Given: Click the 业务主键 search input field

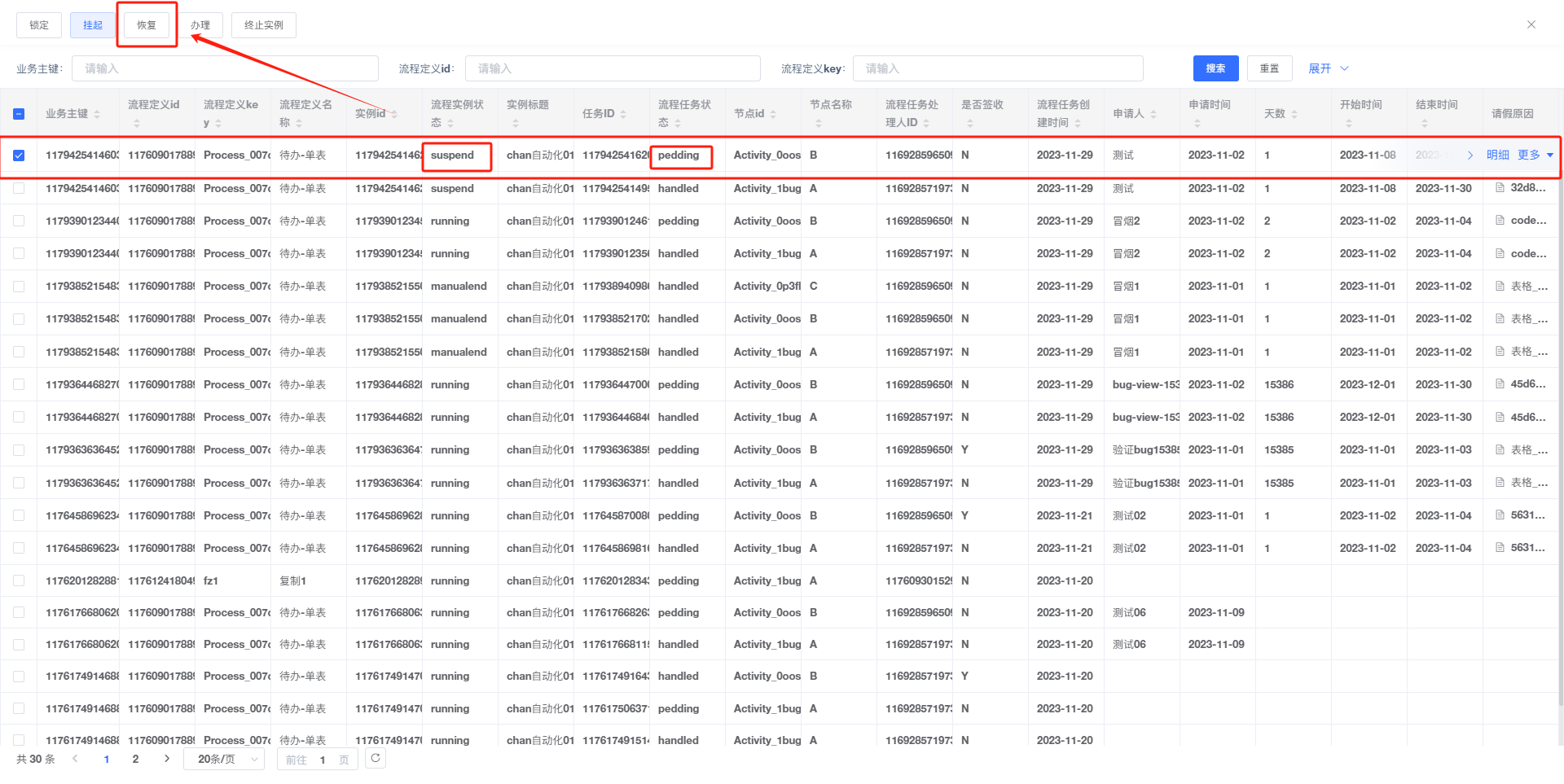Looking at the screenshot, I should (225, 68).
